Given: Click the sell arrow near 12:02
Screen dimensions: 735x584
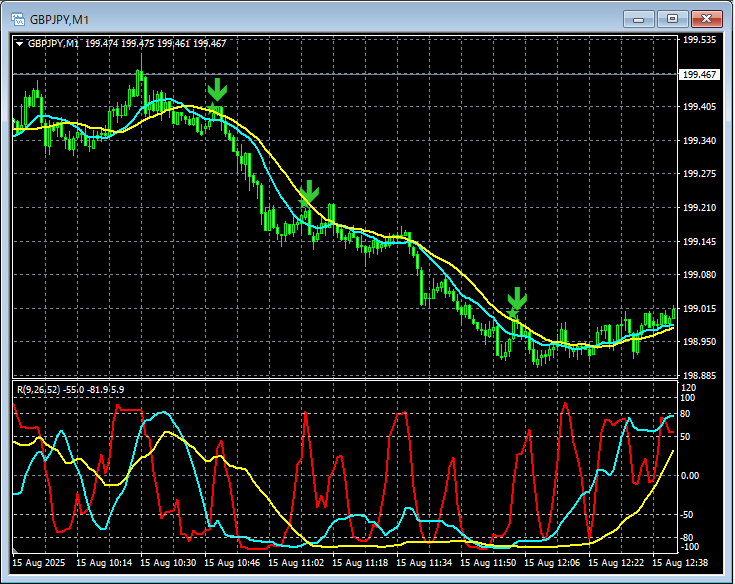Looking at the screenshot, I should pos(517,299).
